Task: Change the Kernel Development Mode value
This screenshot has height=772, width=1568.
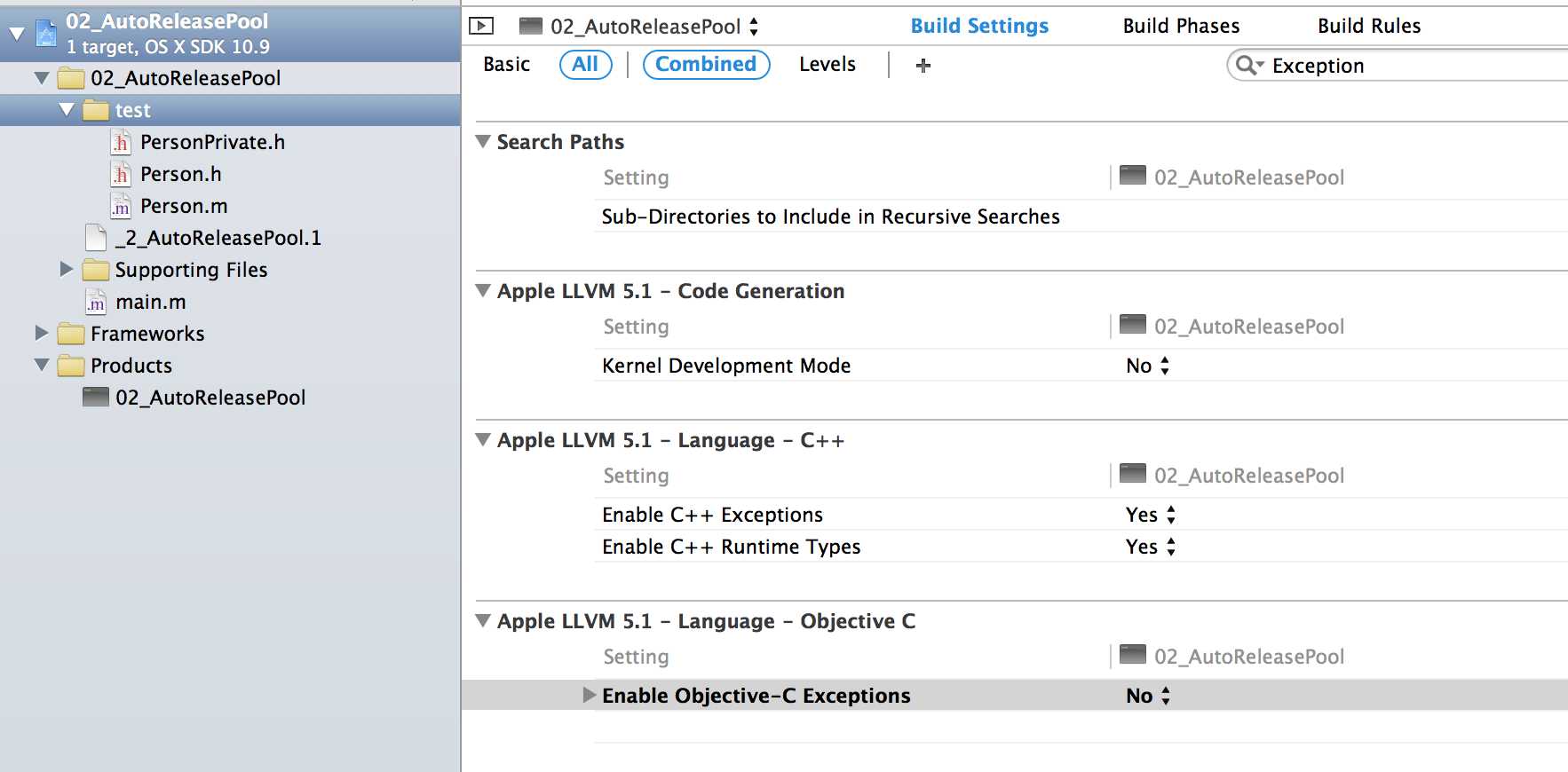Action: pos(1148,366)
